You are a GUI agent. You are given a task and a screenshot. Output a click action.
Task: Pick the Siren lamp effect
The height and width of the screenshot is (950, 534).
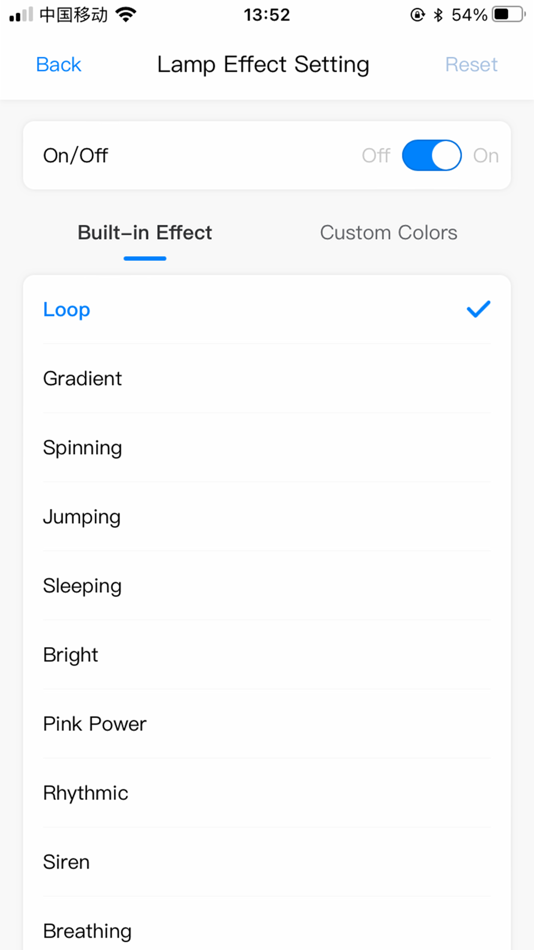click(267, 862)
